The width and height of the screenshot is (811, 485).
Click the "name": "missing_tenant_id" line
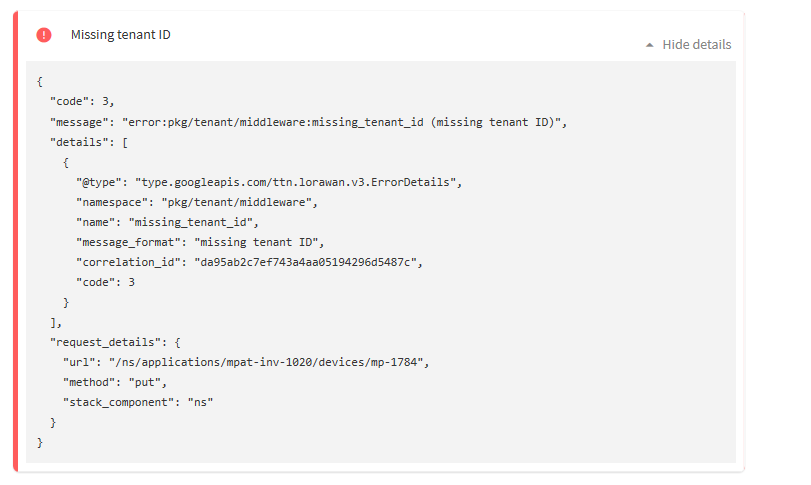(x=168, y=222)
